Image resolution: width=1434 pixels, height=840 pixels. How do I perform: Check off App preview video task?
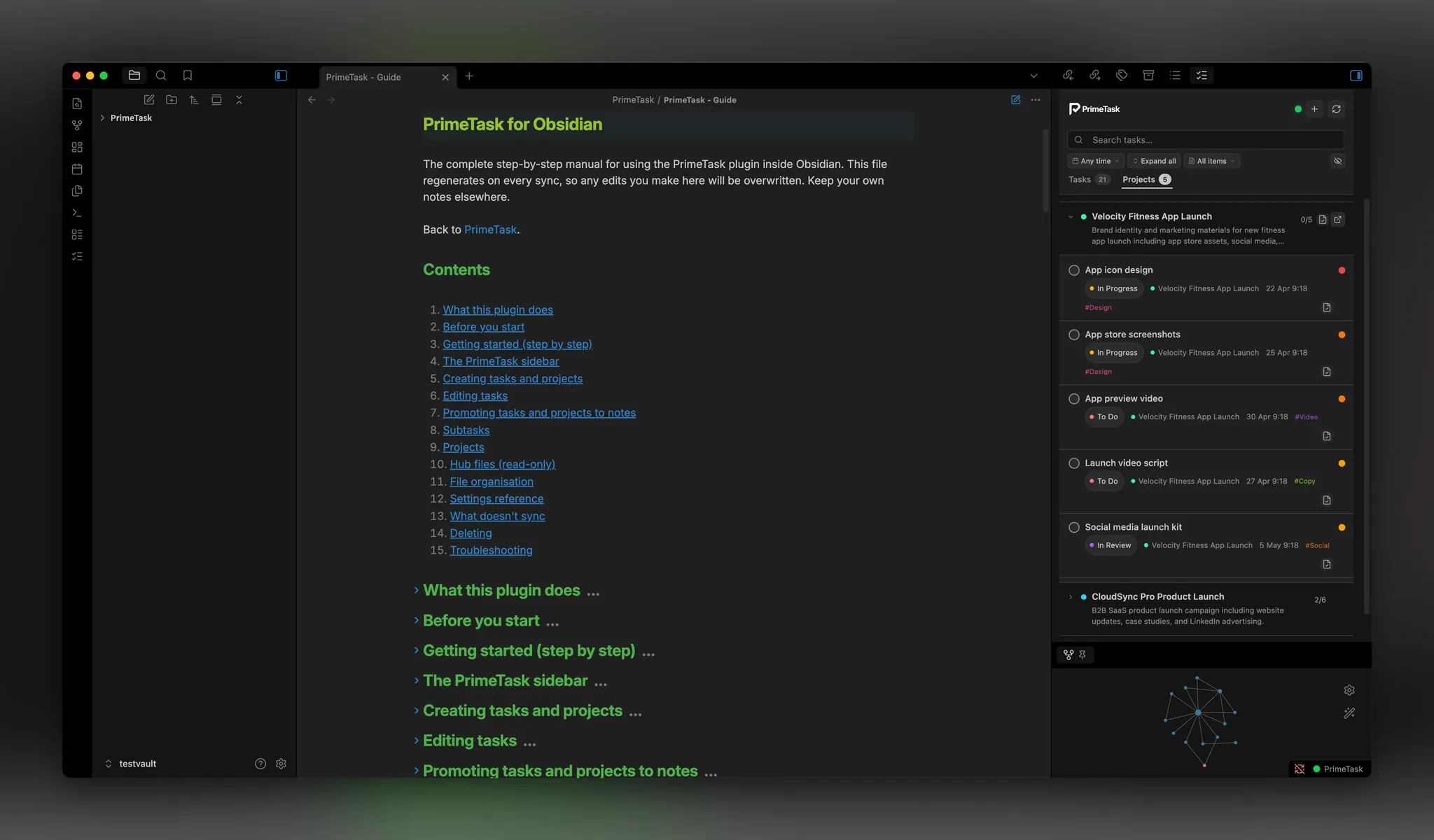pyautogui.click(x=1074, y=399)
